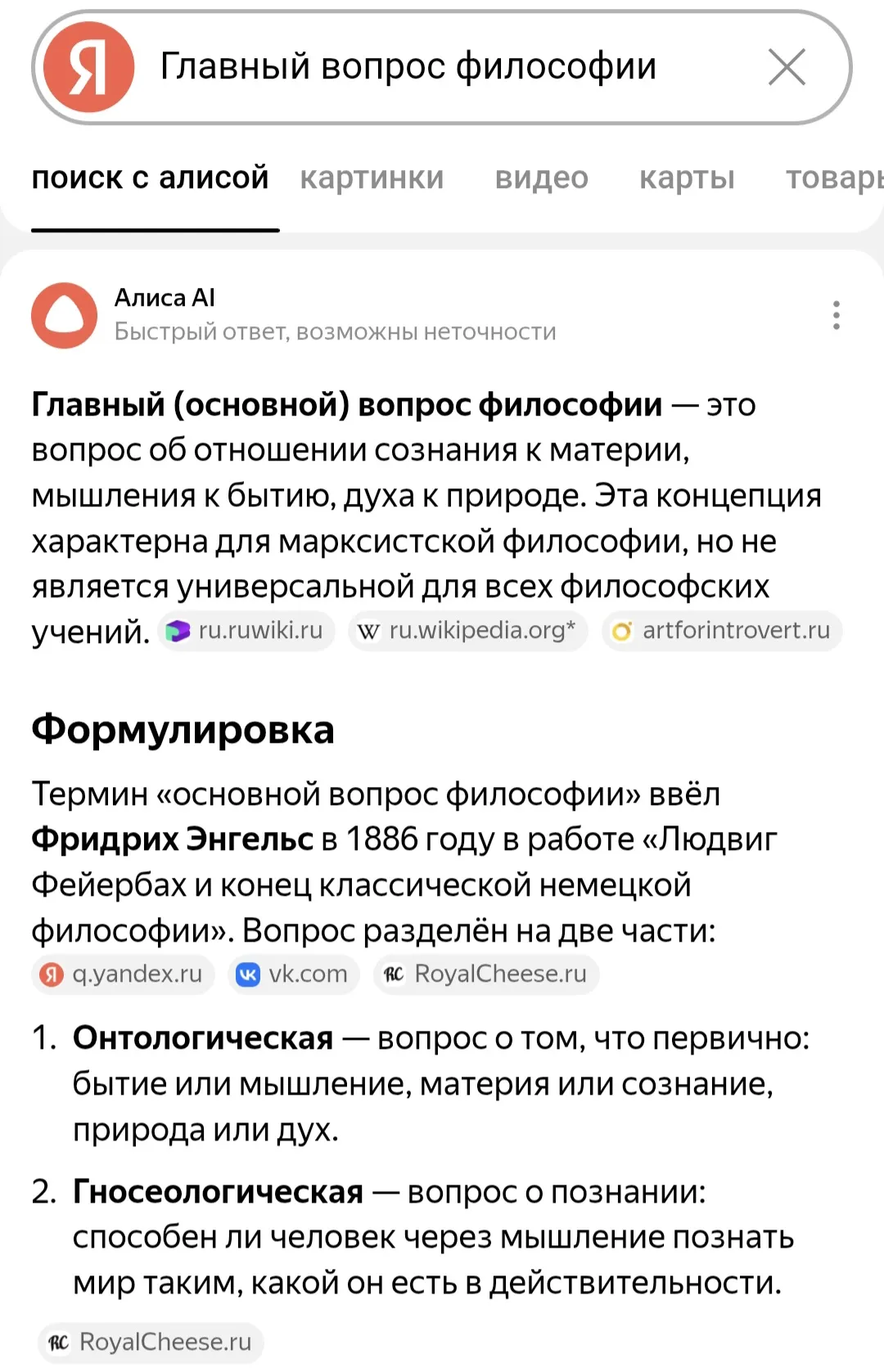Select the Поиск с Алисой tab
This screenshot has height=1372, width=884.
click(x=151, y=178)
